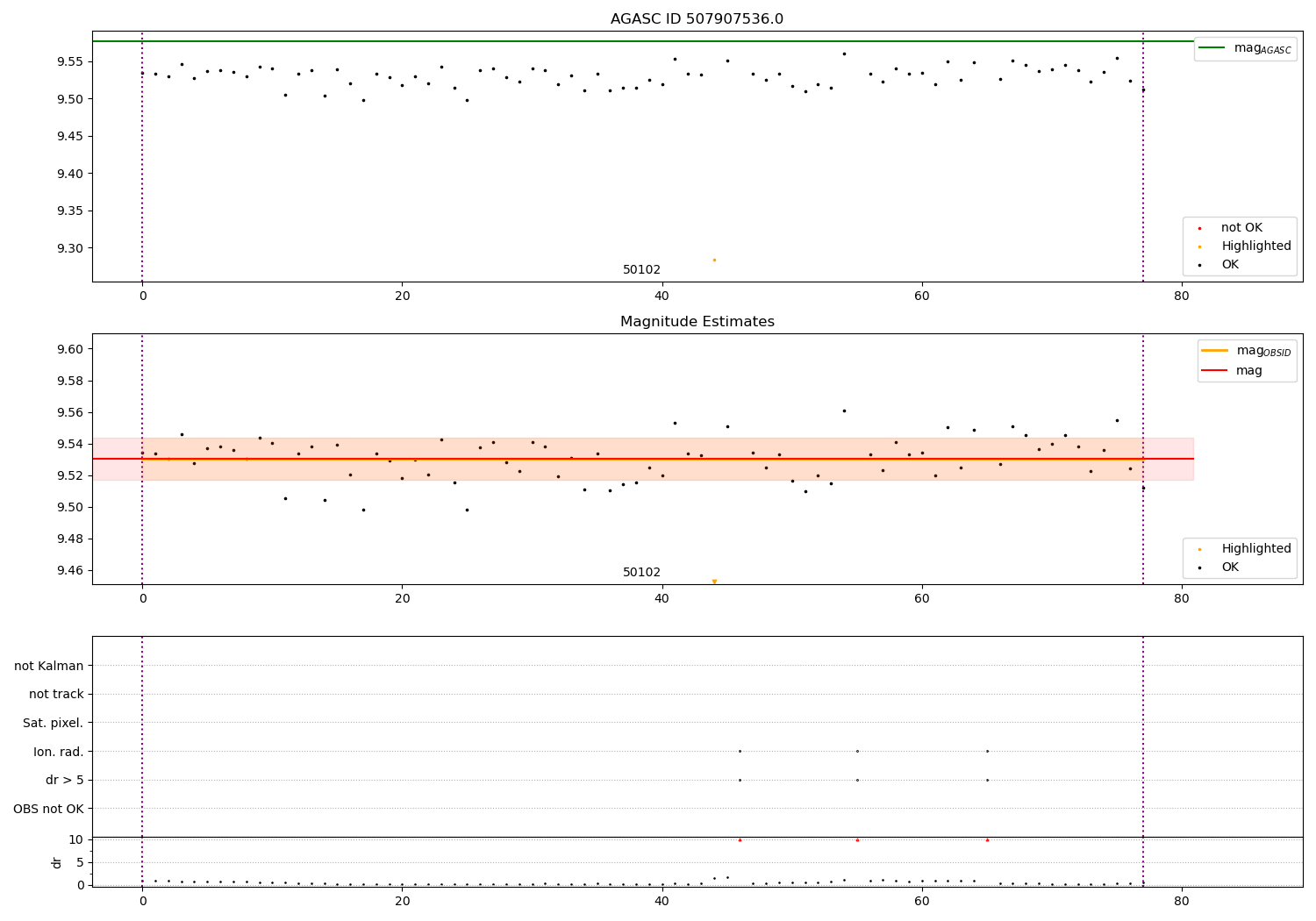The height and width of the screenshot is (921, 1316).
Task: Click the 'dr > 5' flag point at x=65
Action: tap(987, 780)
